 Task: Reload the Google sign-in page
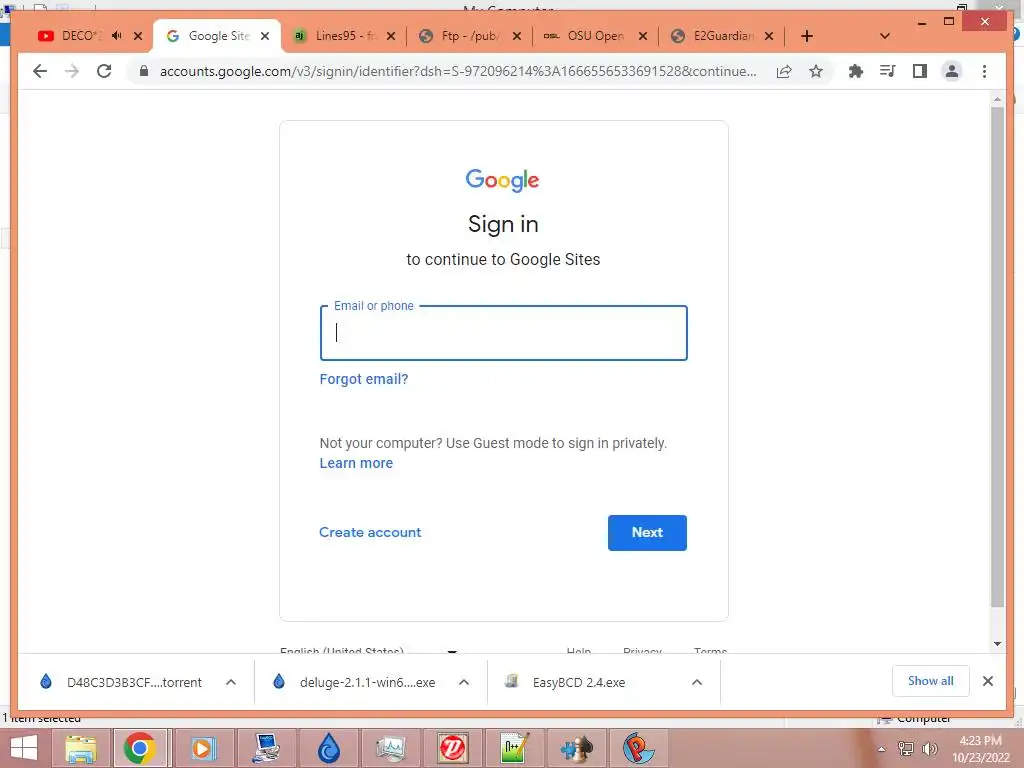104,71
